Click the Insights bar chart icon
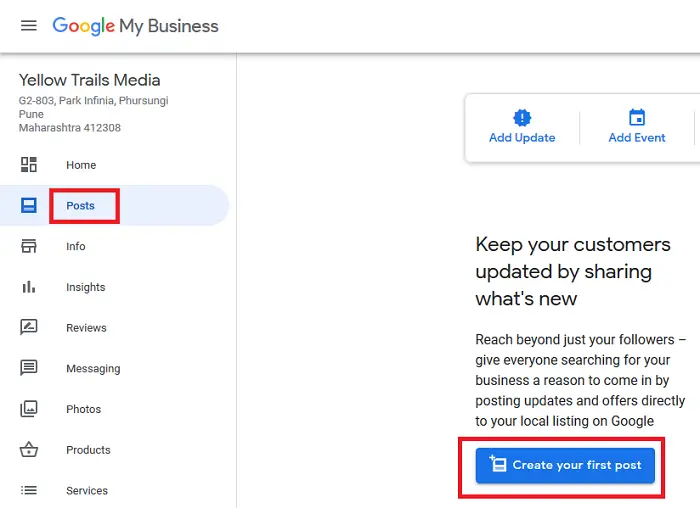Image resolution: width=700 pixels, height=508 pixels. click(29, 287)
